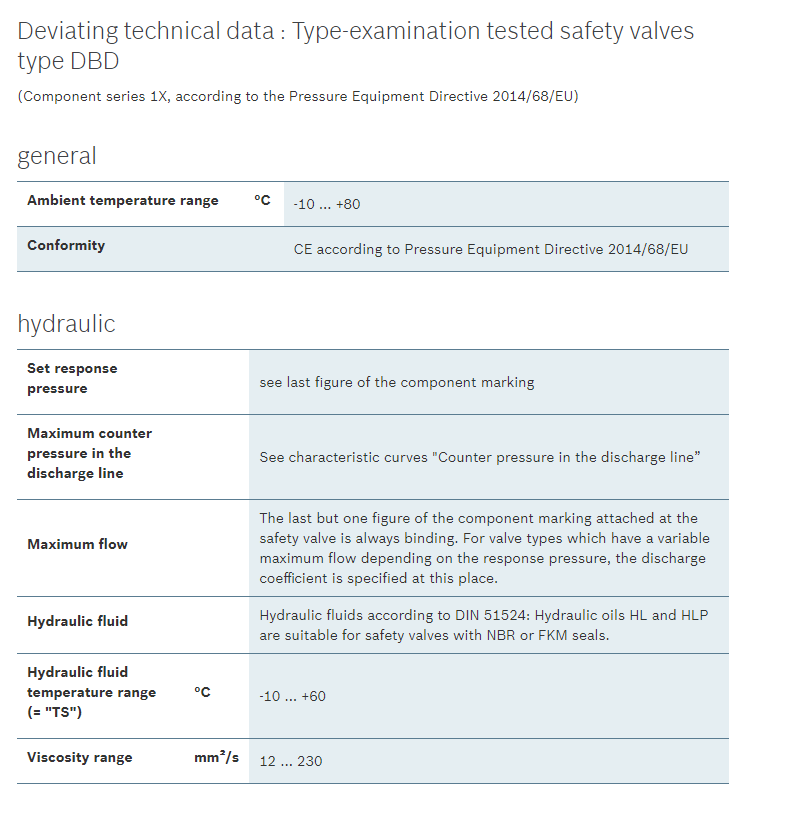
Task: Click the 'See characteristic curves' value text
Action: (479, 457)
